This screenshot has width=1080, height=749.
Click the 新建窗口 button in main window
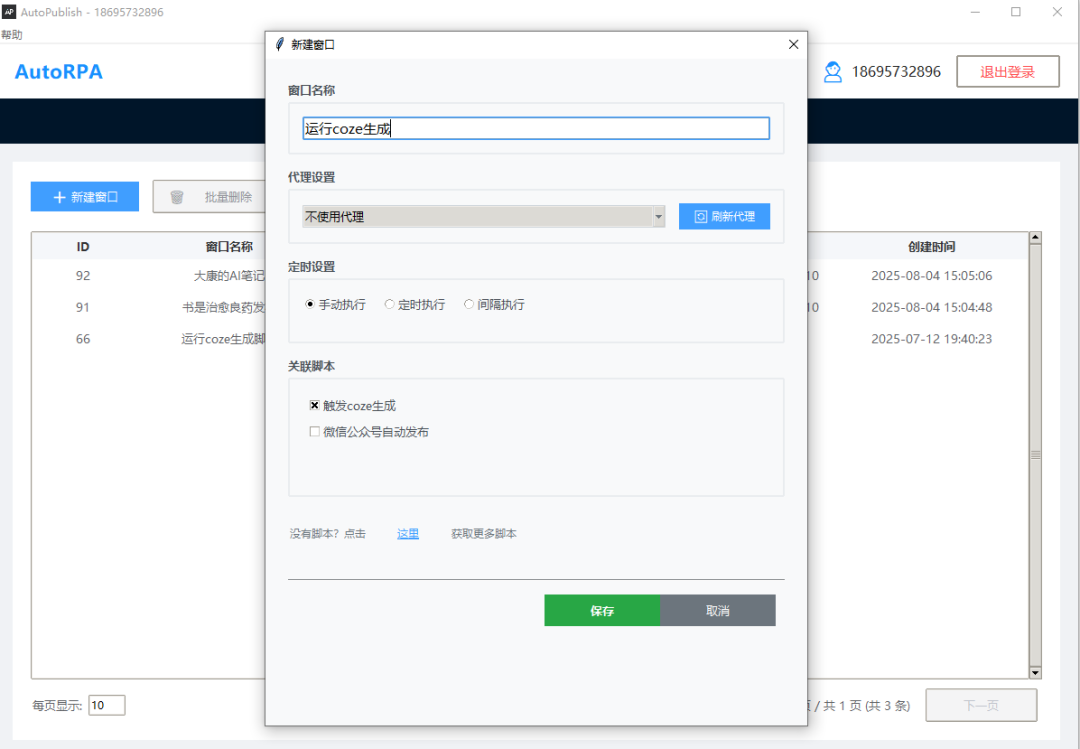tap(85, 197)
